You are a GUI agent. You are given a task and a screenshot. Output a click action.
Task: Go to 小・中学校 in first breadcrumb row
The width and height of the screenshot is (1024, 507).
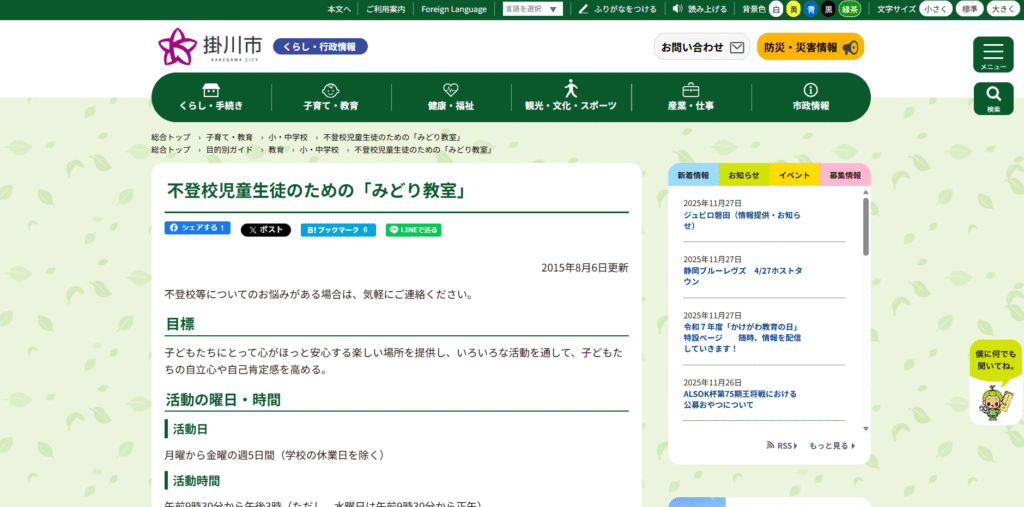(288, 137)
